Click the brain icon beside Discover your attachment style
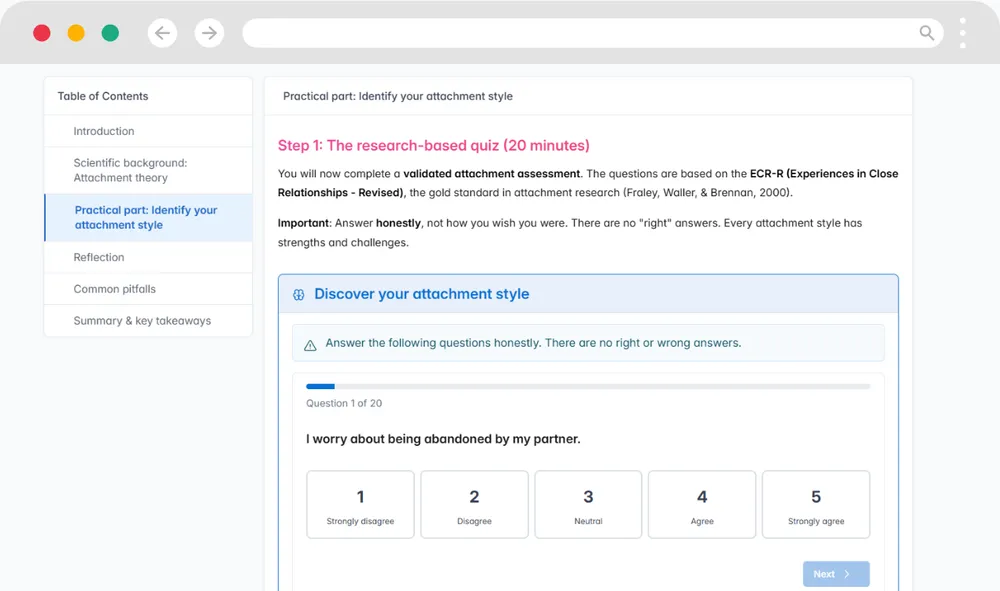Screen dimensions: 1000x591 [298, 295]
